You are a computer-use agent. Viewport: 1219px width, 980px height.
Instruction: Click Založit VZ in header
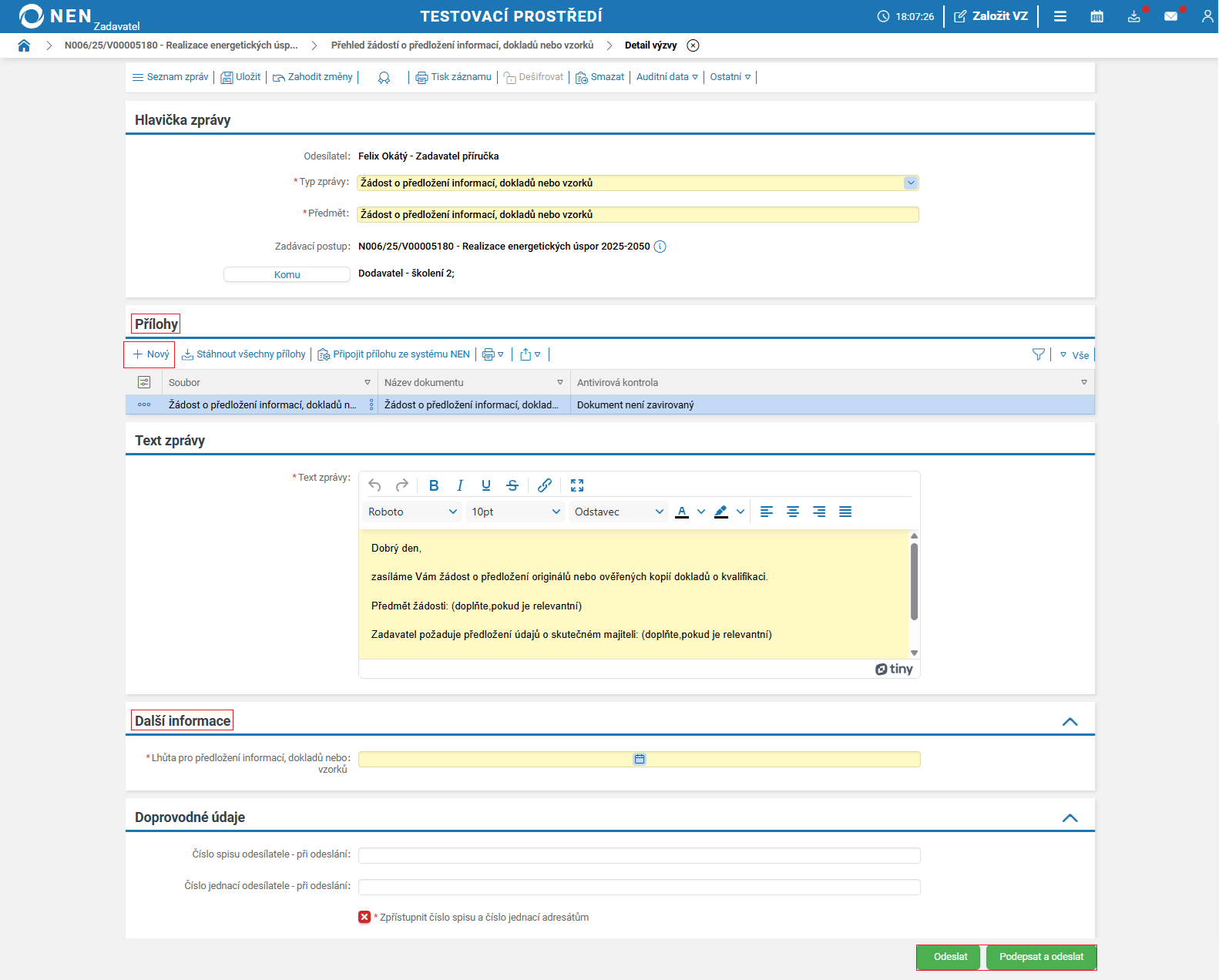991,16
